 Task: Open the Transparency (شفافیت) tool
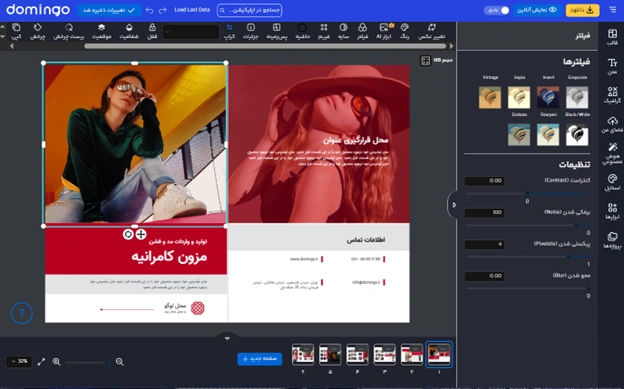tap(129, 27)
